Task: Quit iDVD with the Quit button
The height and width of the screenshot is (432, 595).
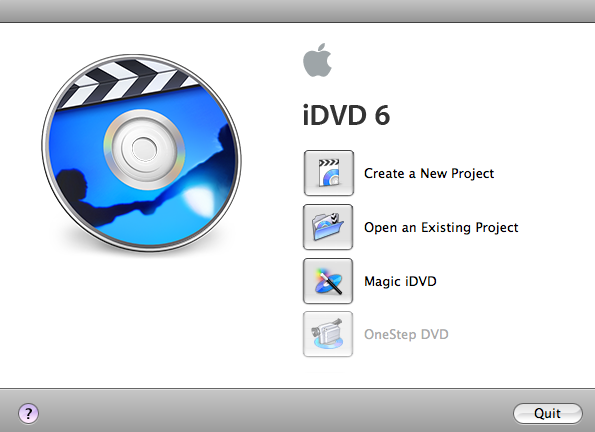Action: point(548,413)
